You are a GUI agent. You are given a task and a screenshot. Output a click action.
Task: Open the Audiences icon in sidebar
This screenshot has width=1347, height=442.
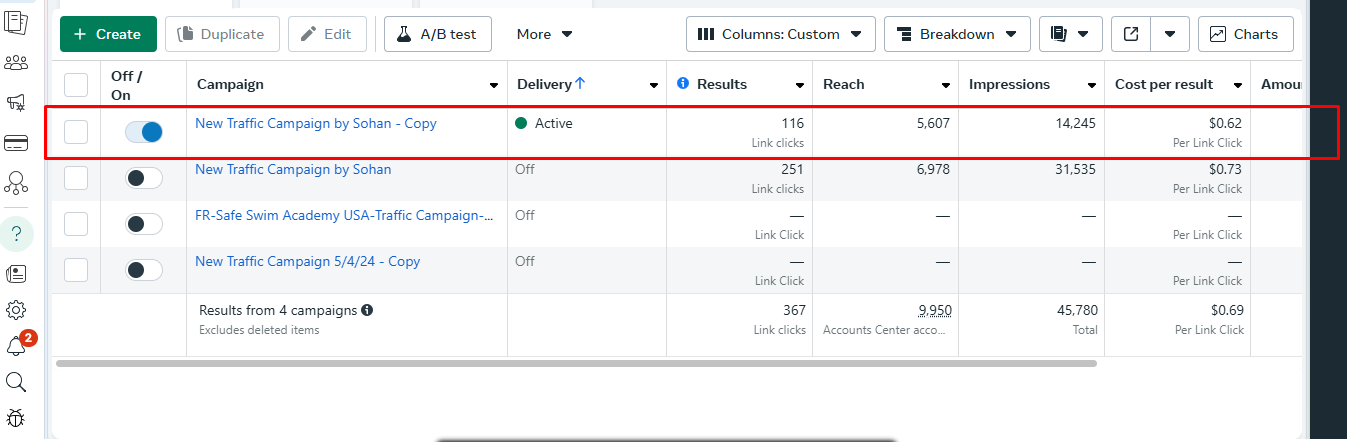16,63
